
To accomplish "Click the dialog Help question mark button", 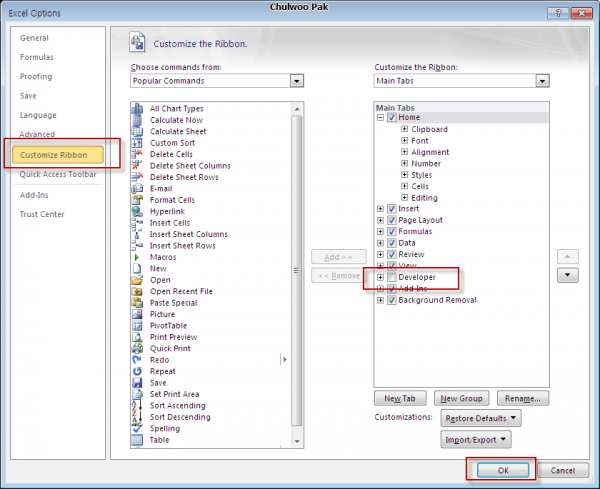I will pyautogui.click(x=558, y=13).
